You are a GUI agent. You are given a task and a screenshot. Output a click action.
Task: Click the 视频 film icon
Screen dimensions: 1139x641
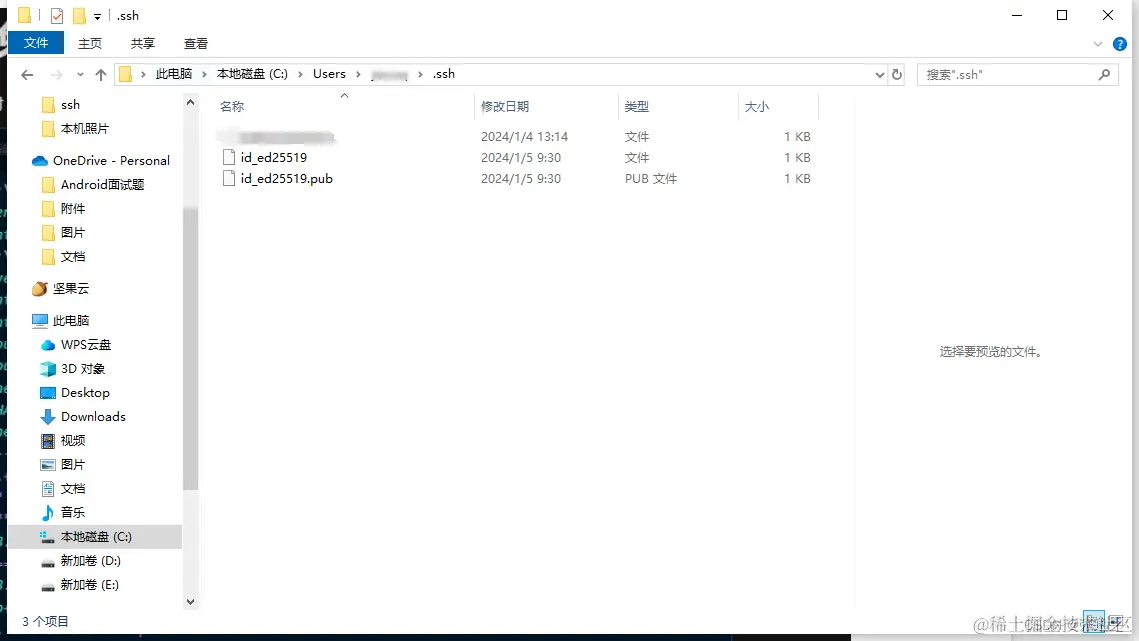[48, 440]
